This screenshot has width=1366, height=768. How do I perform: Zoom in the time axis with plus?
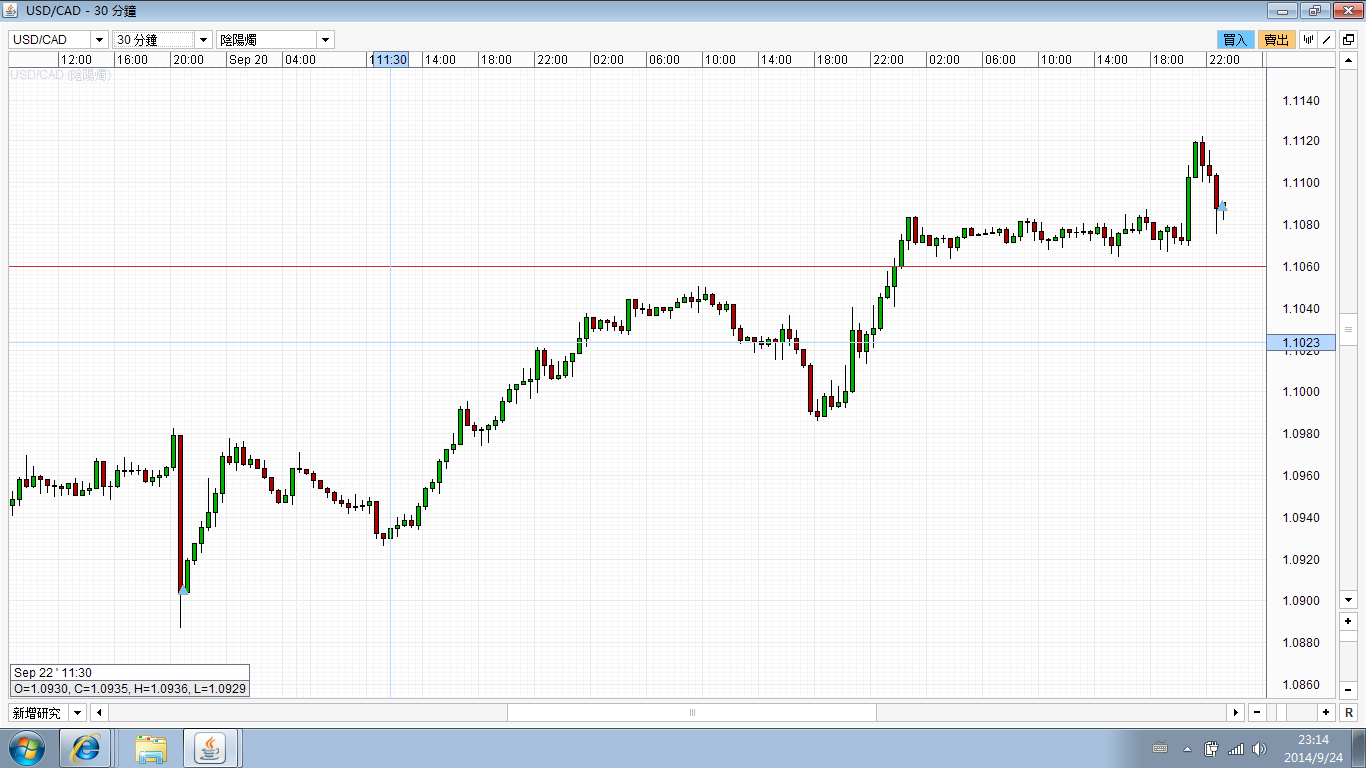coord(1326,712)
